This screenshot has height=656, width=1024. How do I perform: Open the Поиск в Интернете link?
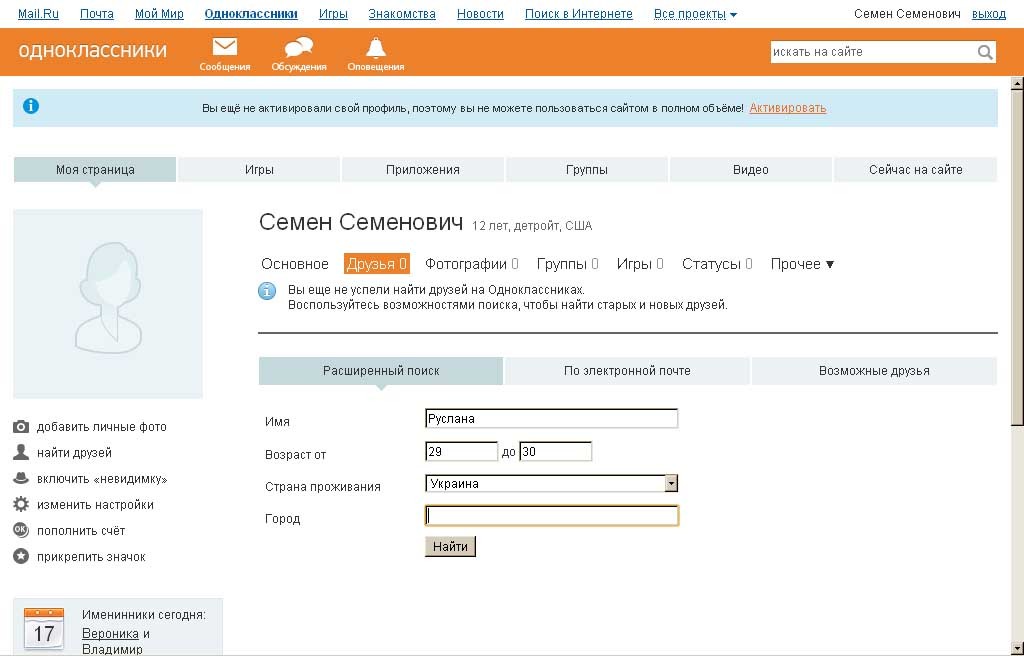tap(579, 14)
